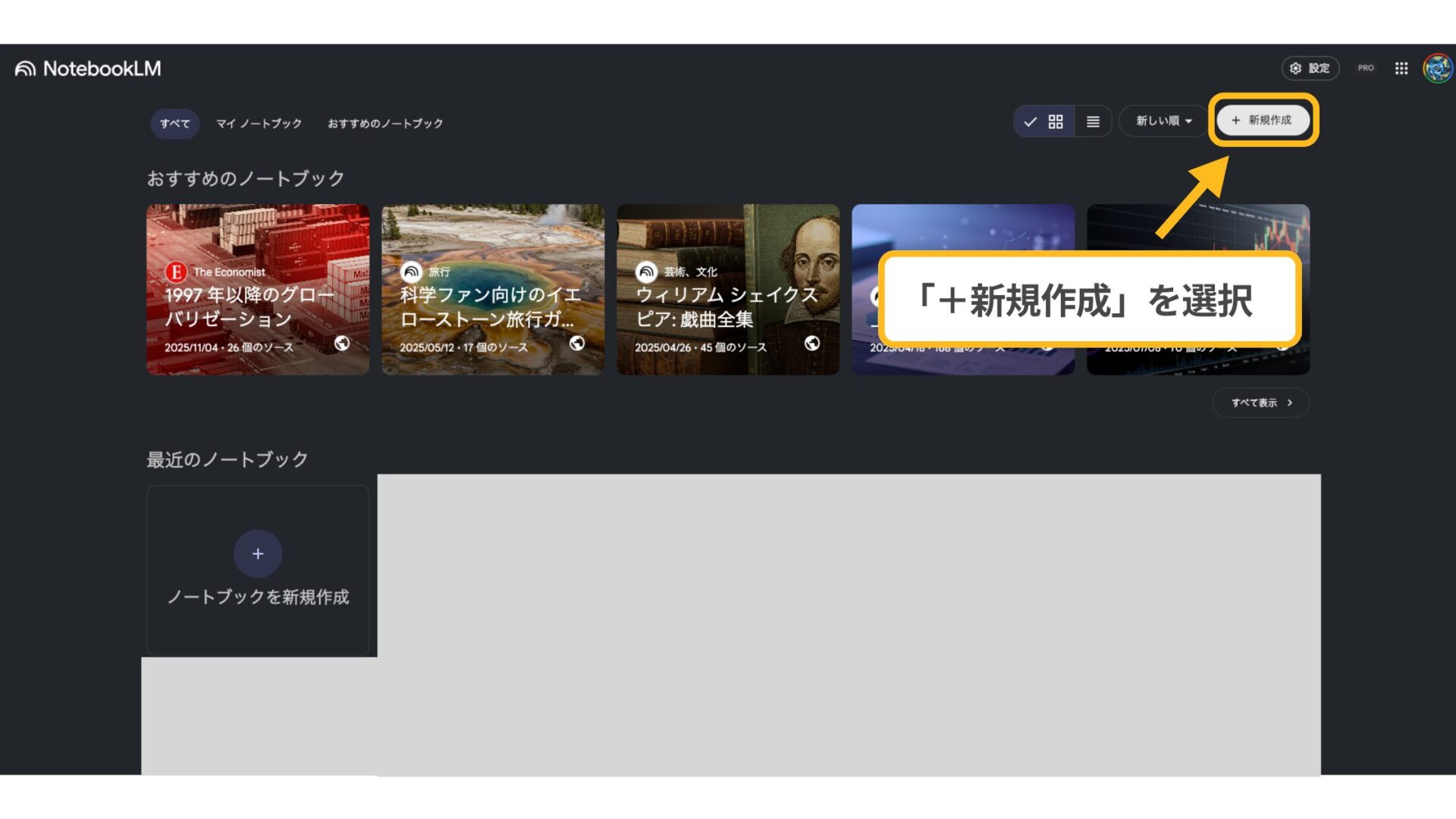The height and width of the screenshot is (819, 1456).
Task: Toggle the checkmark view filter
Action: [x=1030, y=121]
